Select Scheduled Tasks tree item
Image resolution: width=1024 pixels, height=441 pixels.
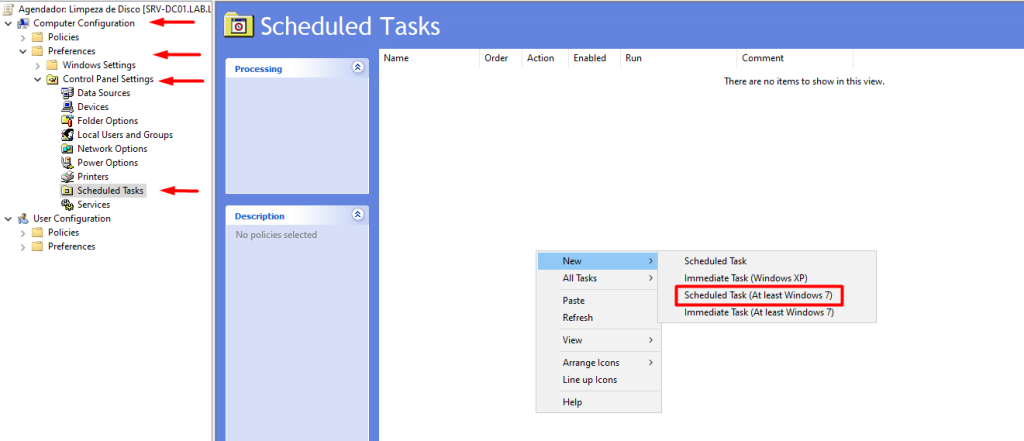(x=110, y=191)
